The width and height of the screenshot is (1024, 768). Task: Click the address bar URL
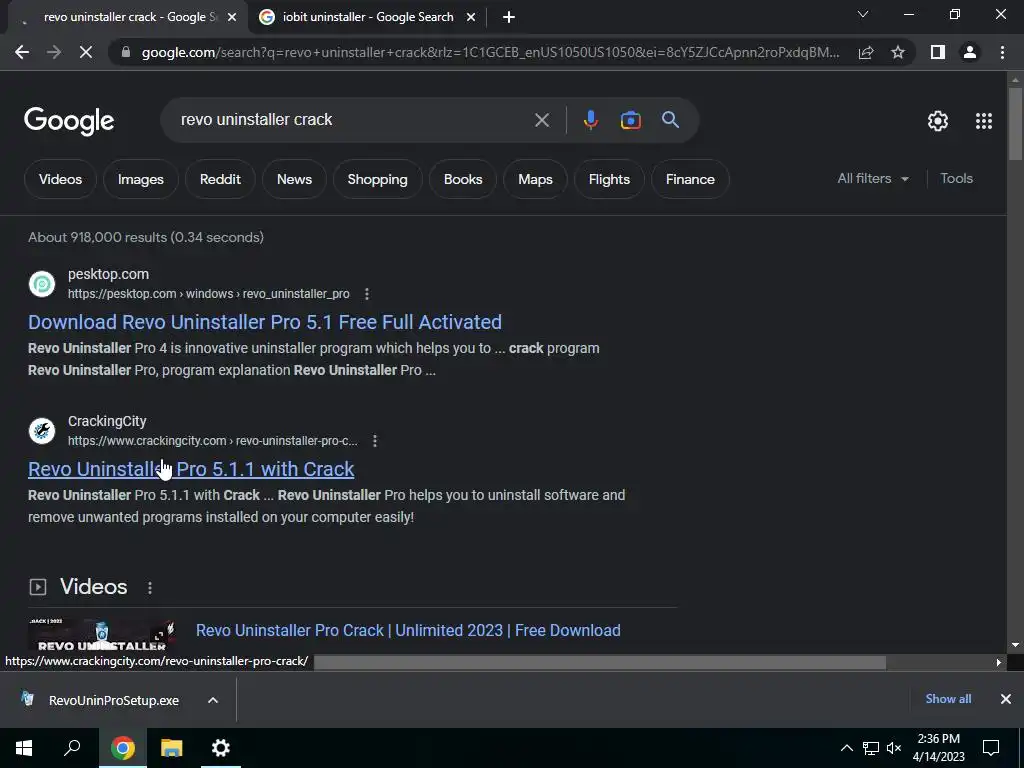click(490, 52)
